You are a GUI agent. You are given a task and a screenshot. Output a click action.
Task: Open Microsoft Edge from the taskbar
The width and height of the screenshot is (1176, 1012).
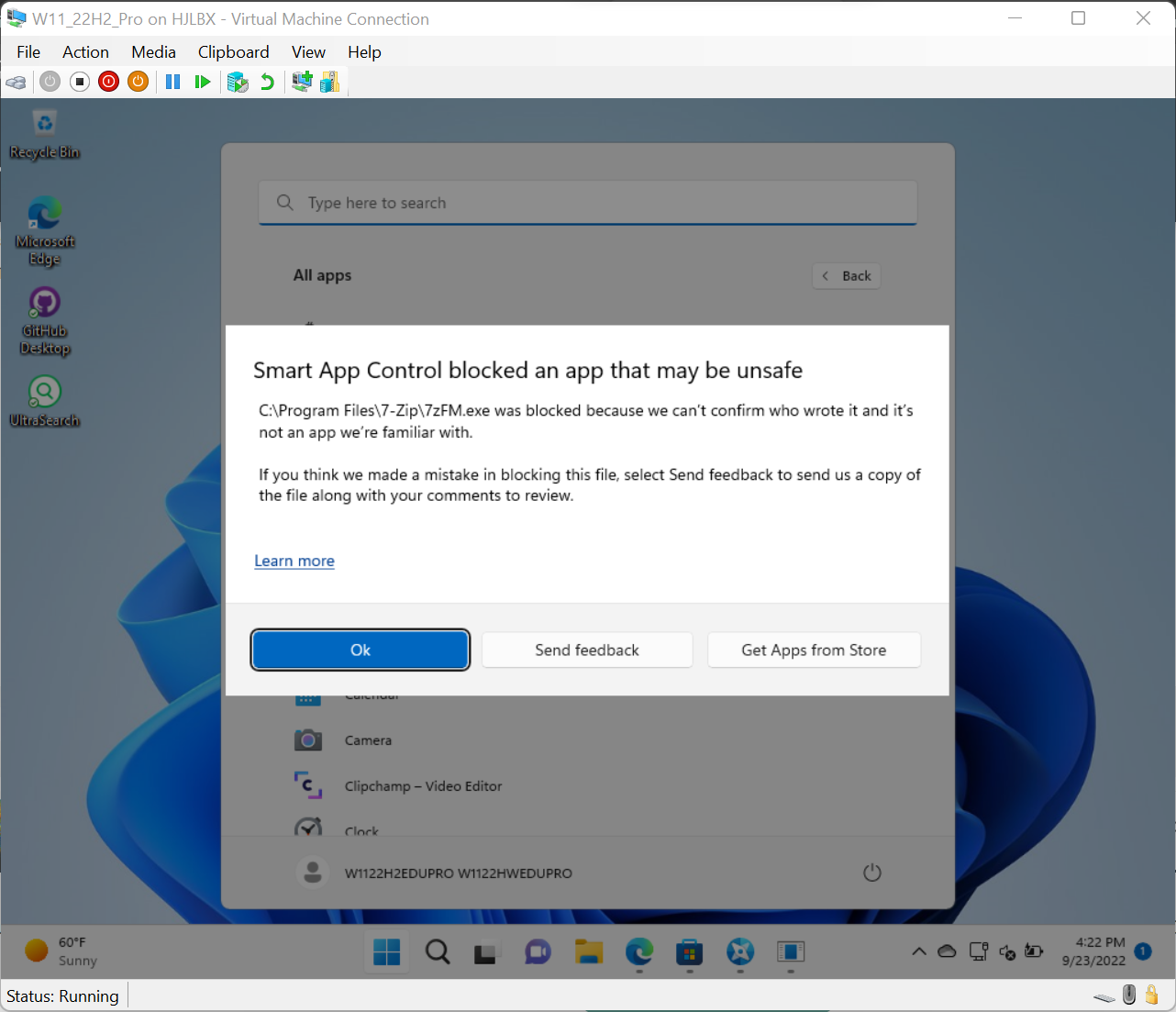click(639, 952)
